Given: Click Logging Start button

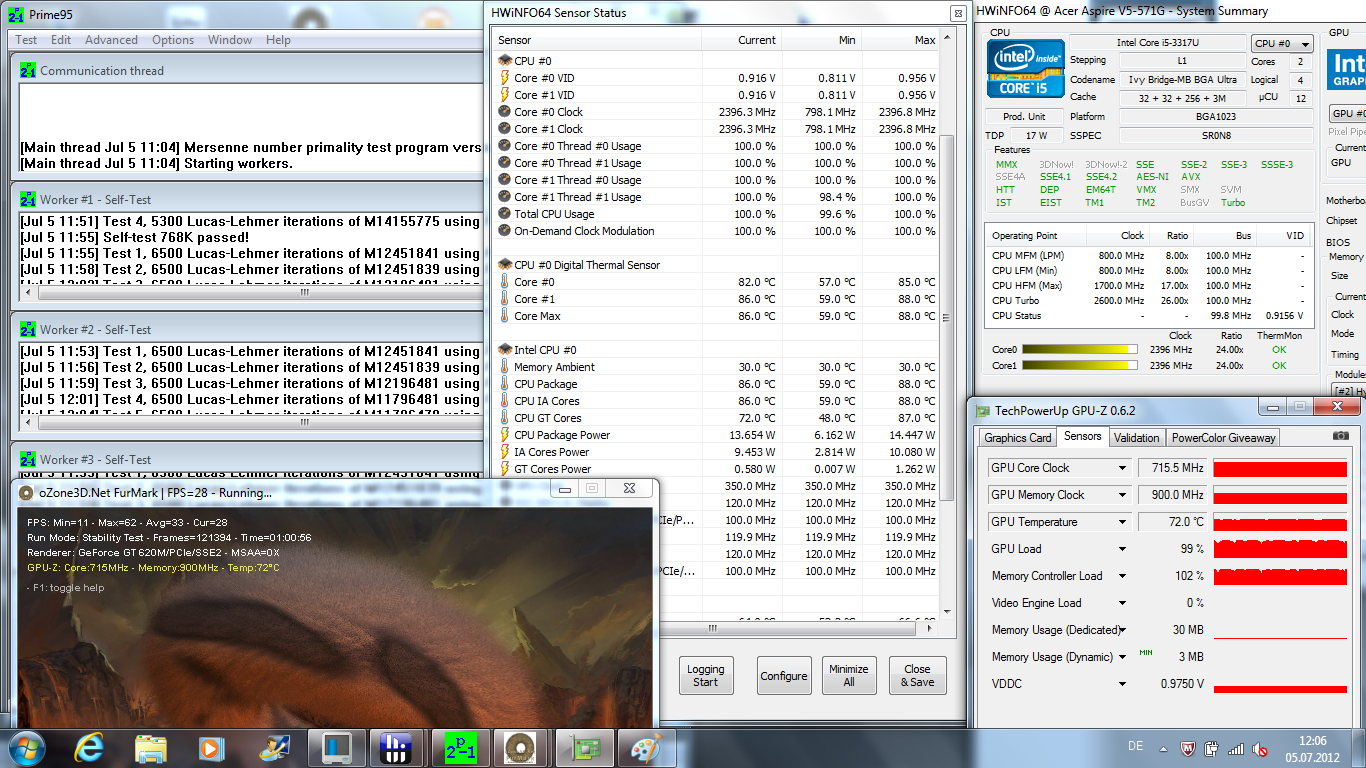Looking at the screenshot, I should click(x=706, y=676).
